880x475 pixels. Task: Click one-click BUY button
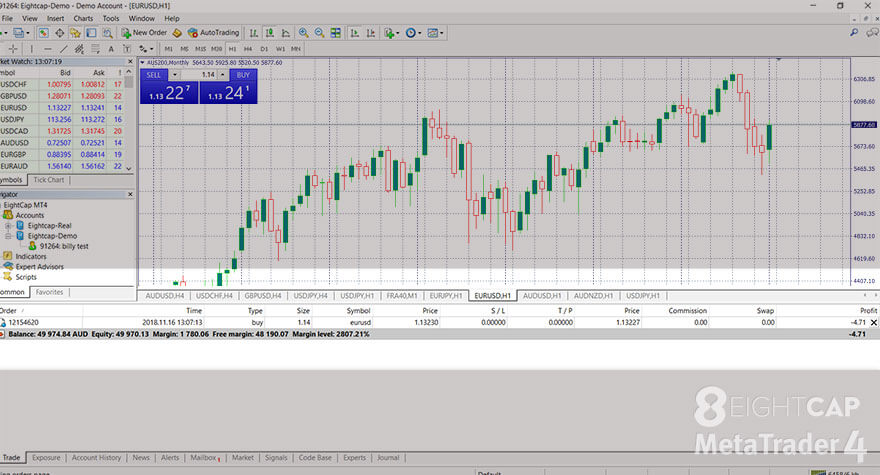point(243,75)
